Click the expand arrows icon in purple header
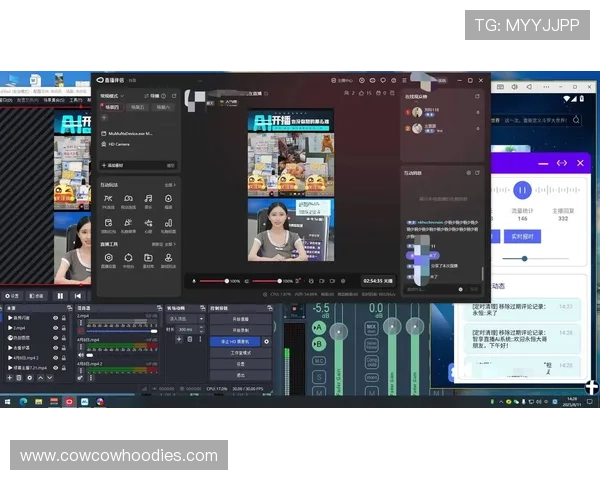The height and width of the screenshot is (480, 600). tap(562, 163)
